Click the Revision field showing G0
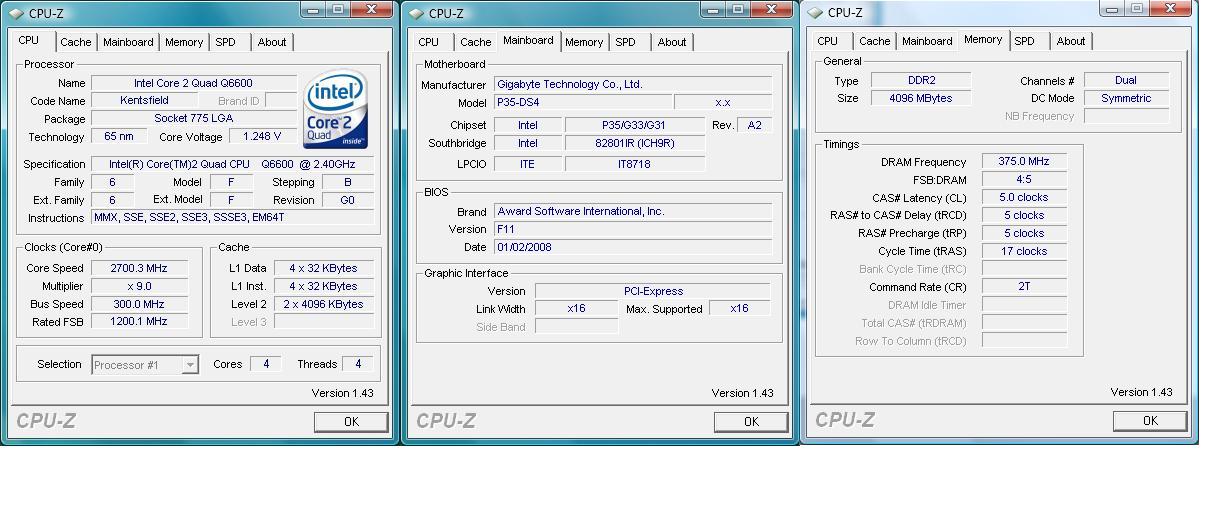The height and width of the screenshot is (525, 1223). [348, 200]
